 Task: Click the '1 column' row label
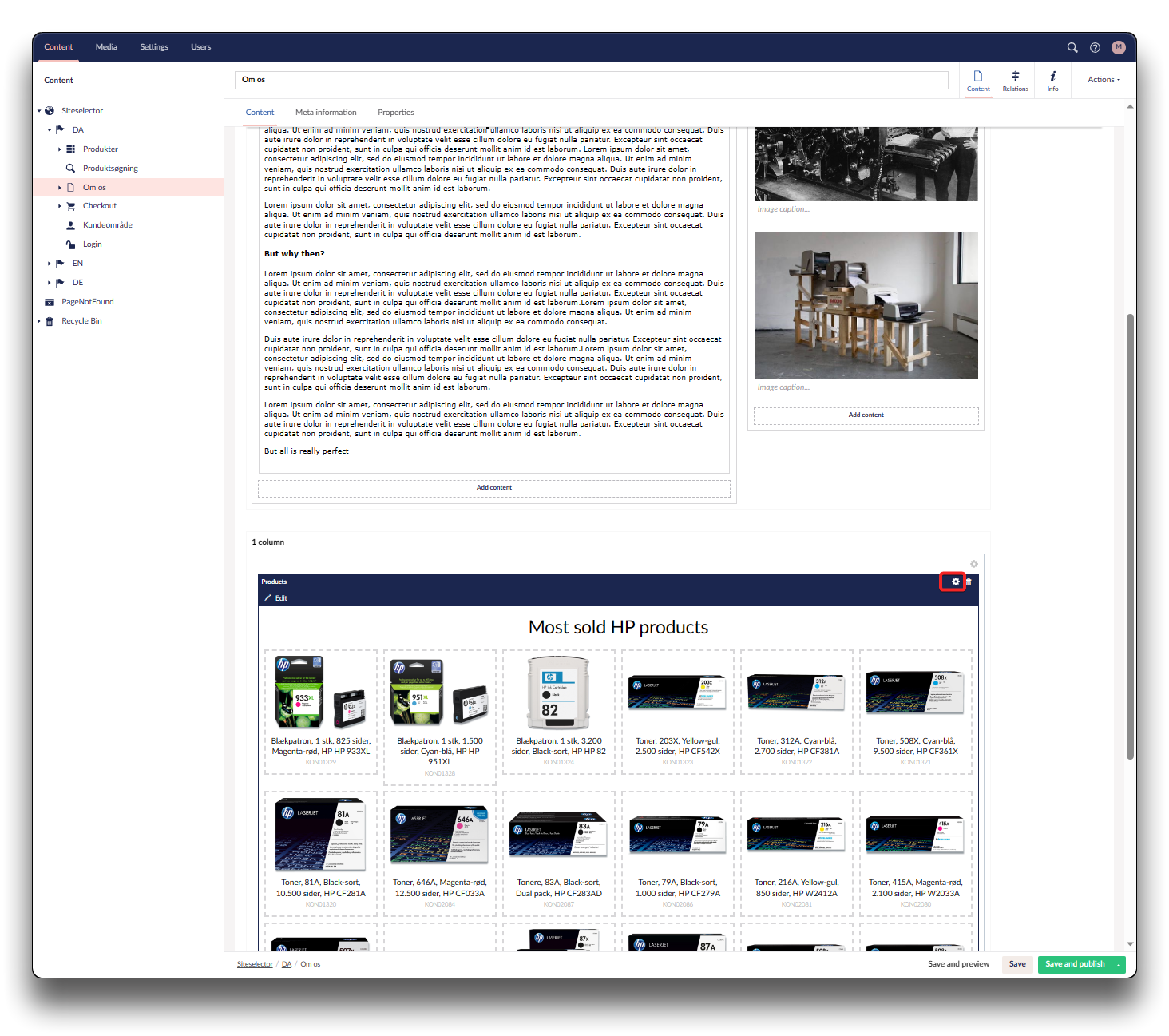268,542
